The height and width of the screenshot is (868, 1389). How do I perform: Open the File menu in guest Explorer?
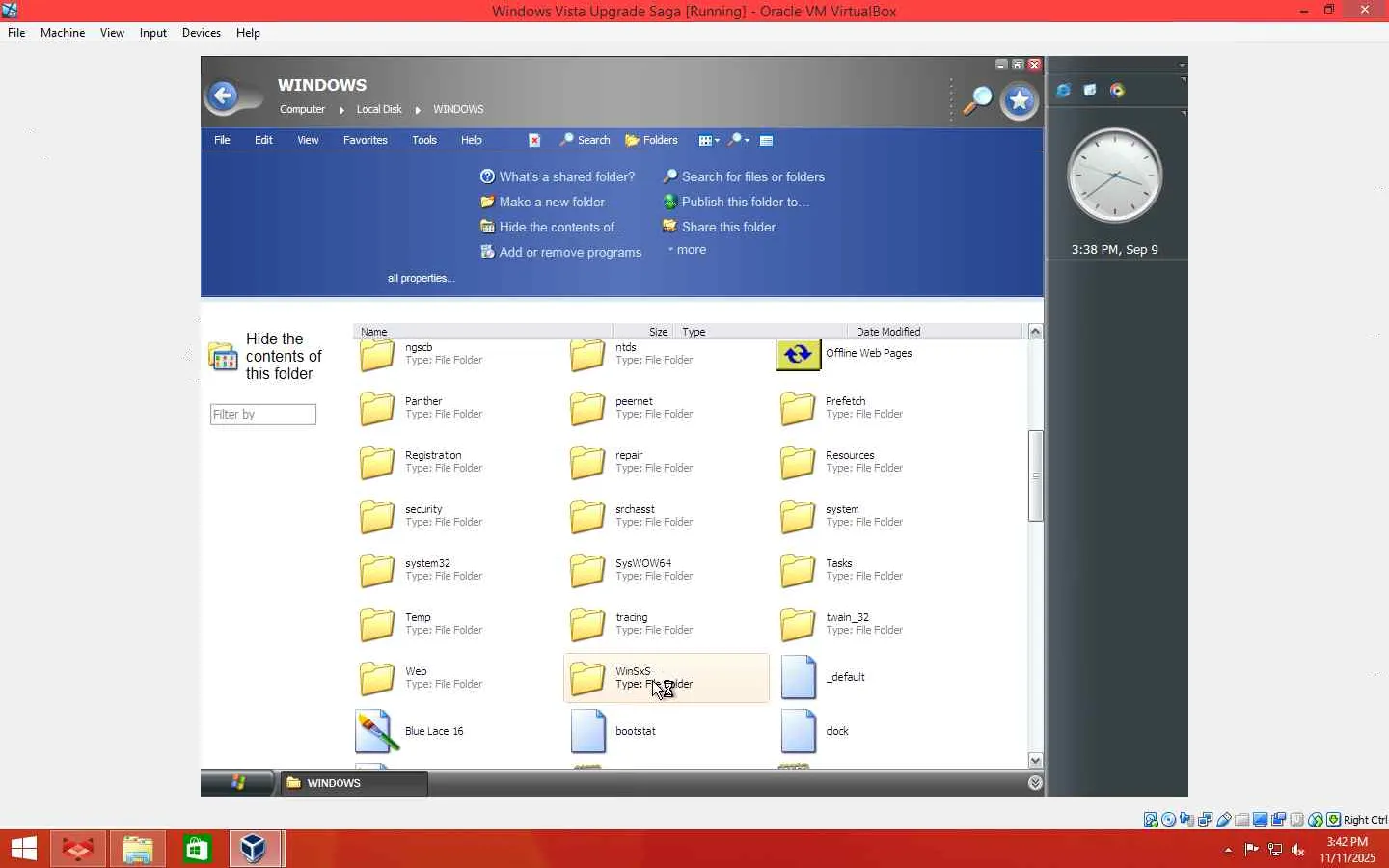[x=222, y=141]
